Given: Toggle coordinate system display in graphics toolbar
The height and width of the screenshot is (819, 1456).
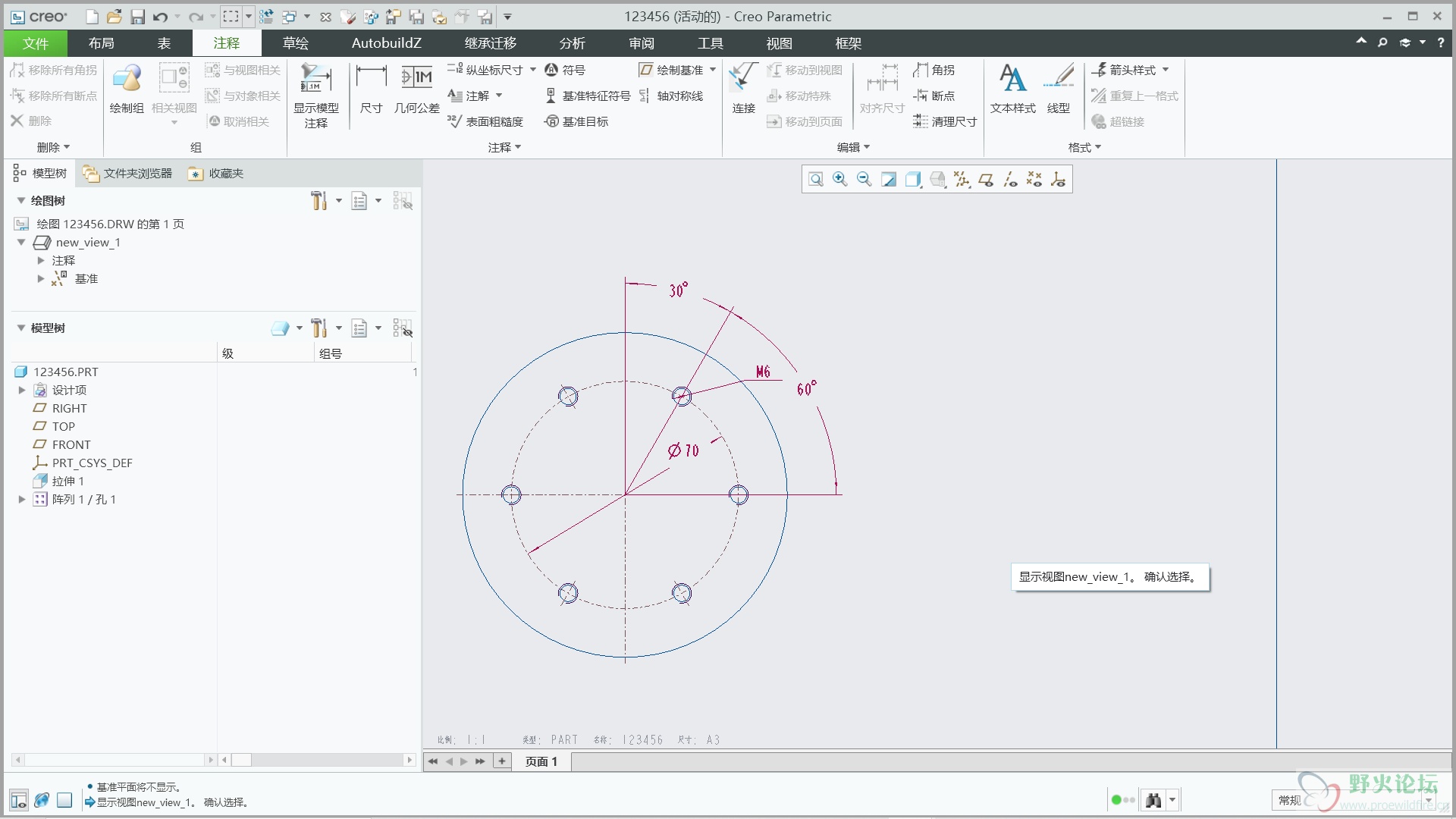Looking at the screenshot, I should click(1059, 179).
